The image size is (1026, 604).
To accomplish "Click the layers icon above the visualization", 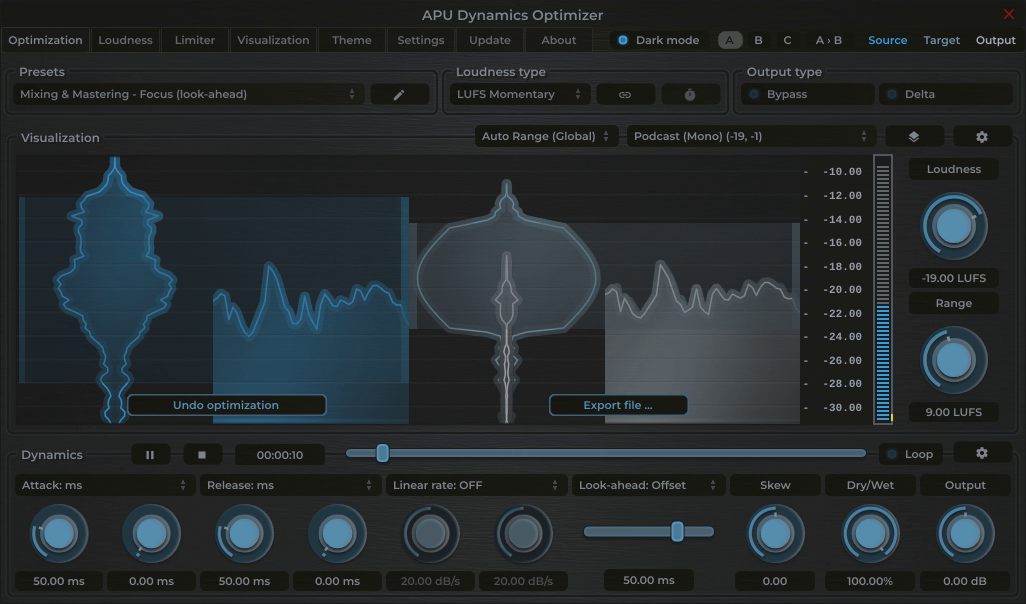I will (914, 135).
